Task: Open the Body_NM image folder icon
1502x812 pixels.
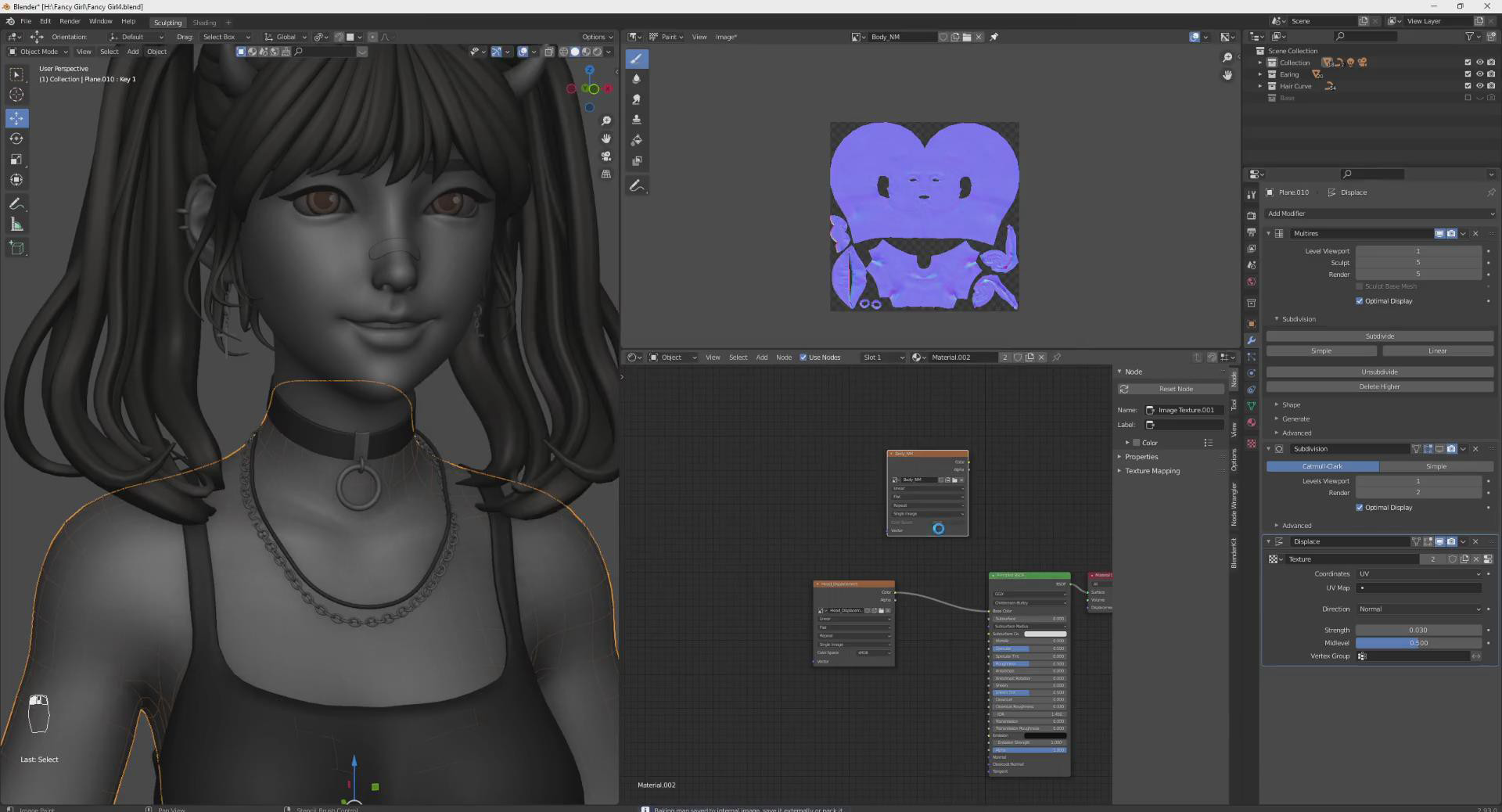Action: point(967,37)
